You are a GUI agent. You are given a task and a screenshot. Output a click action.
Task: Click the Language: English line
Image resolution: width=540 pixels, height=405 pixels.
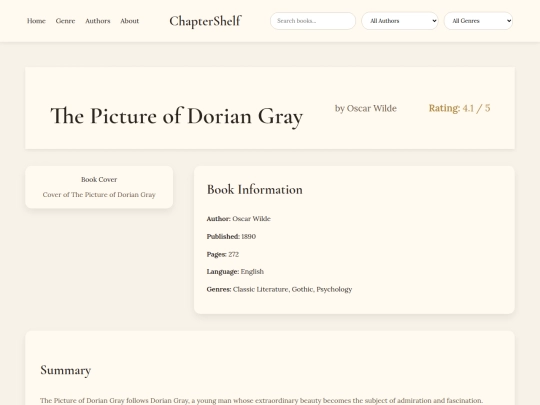coord(235,272)
